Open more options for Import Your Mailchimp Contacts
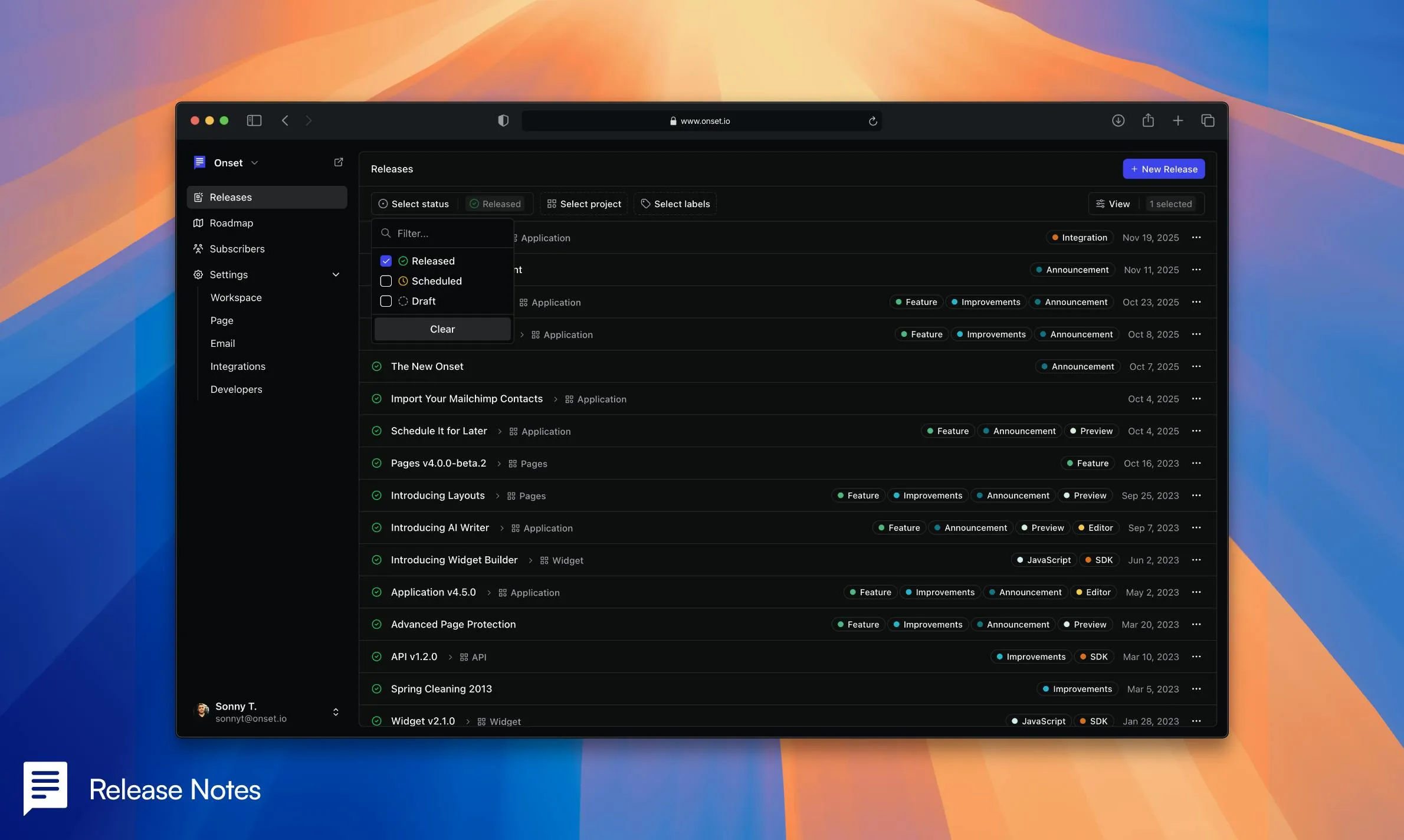 pyautogui.click(x=1196, y=399)
